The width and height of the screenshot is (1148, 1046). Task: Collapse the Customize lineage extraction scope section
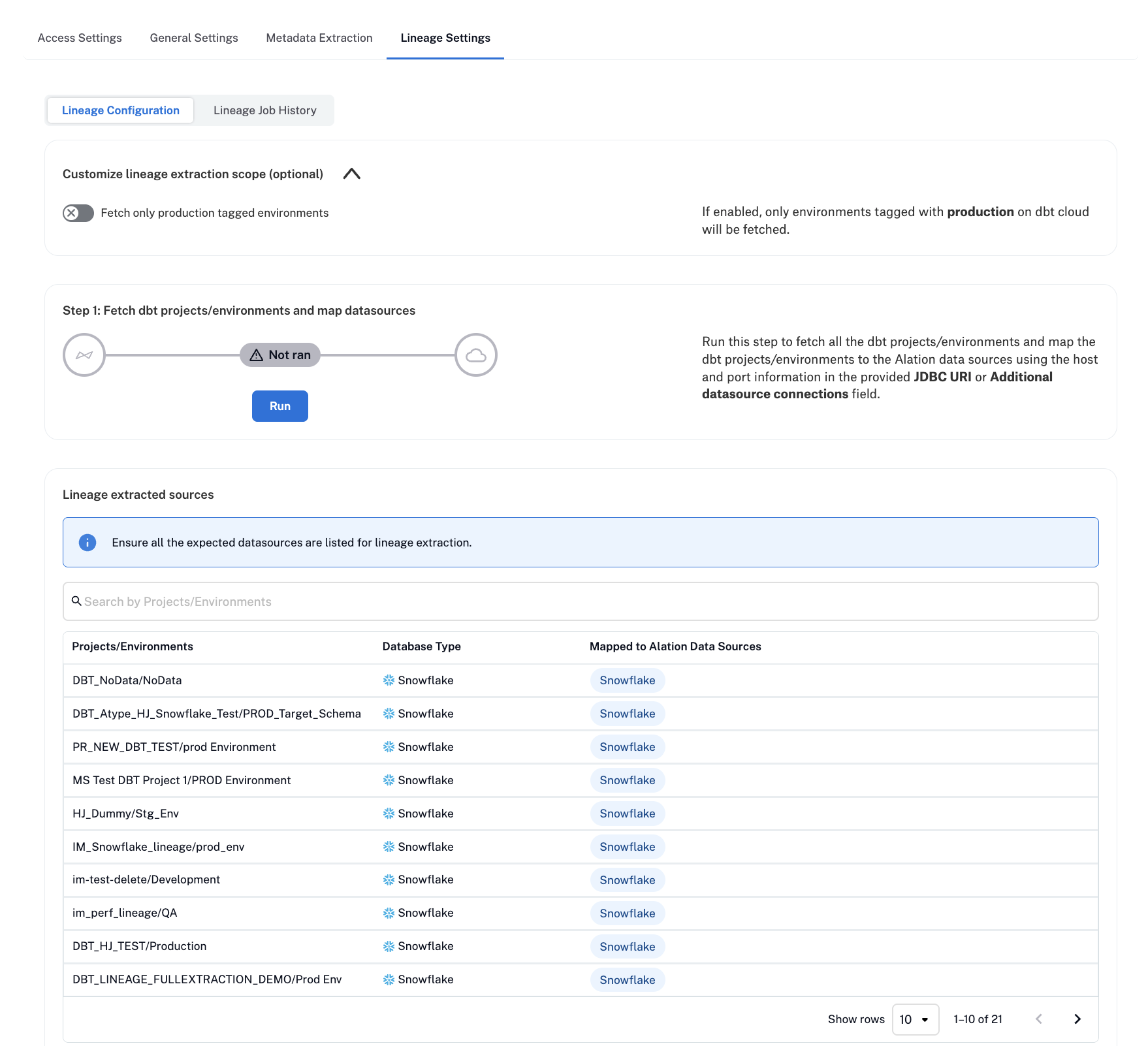[351, 174]
